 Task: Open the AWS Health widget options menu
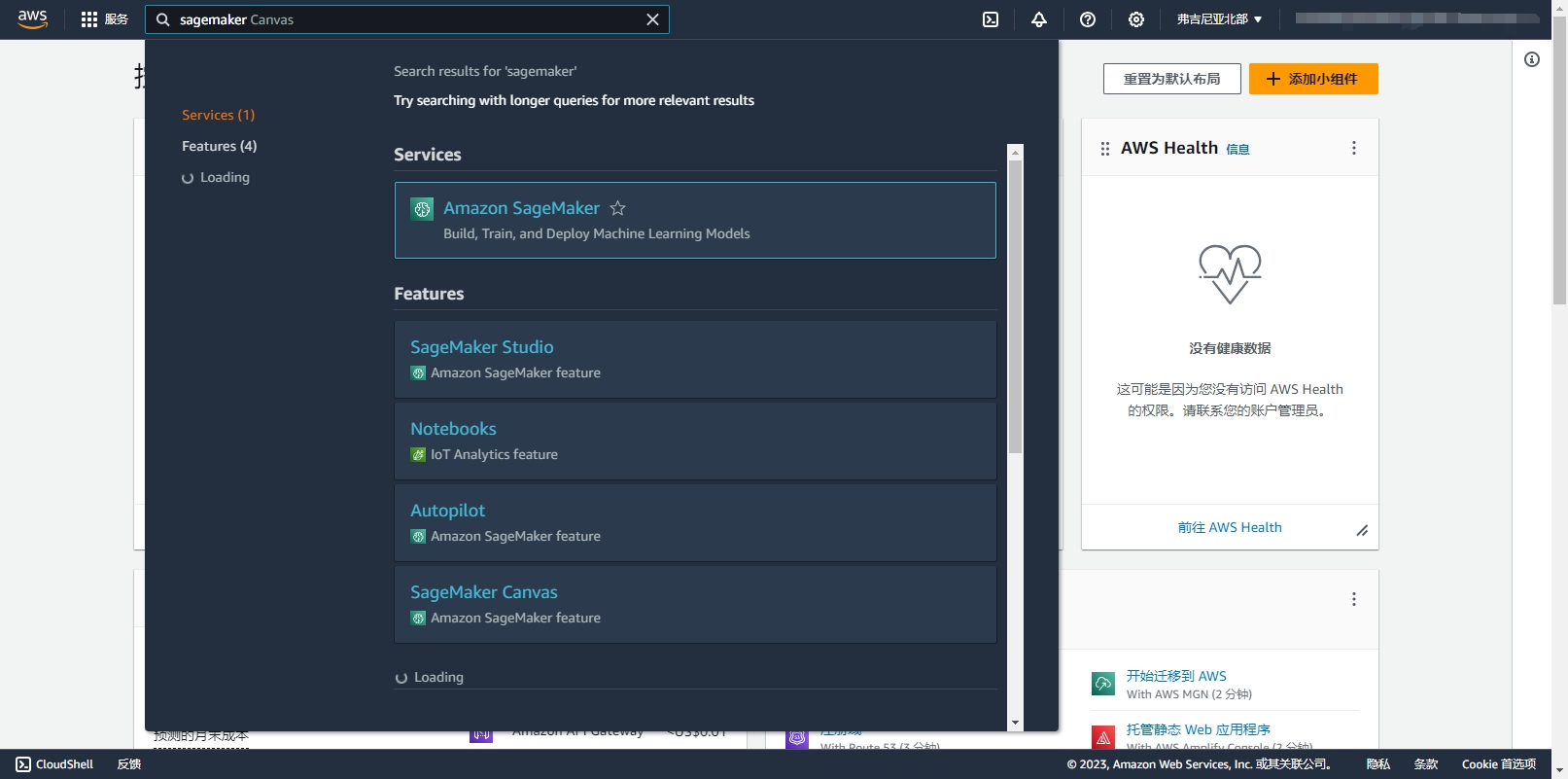pyautogui.click(x=1353, y=148)
